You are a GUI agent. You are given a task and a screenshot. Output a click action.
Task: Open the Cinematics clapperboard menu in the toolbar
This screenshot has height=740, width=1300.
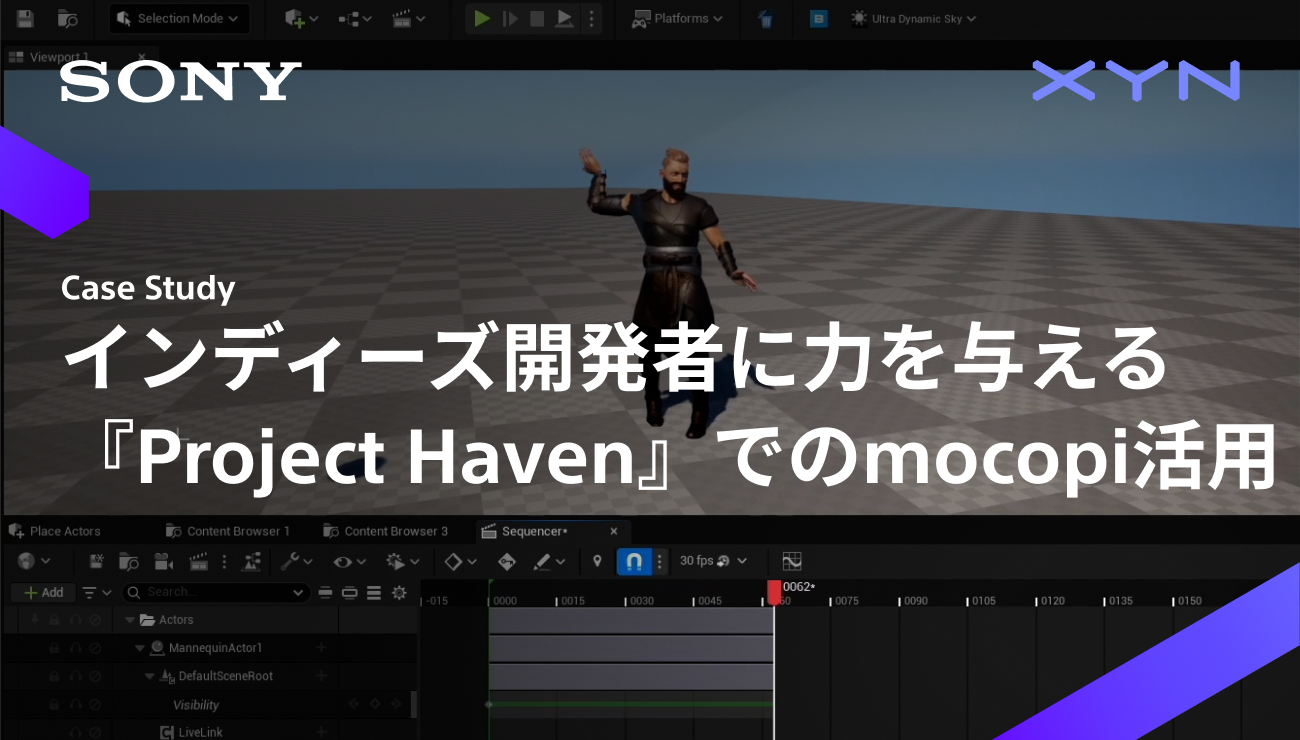pyautogui.click(x=408, y=18)
